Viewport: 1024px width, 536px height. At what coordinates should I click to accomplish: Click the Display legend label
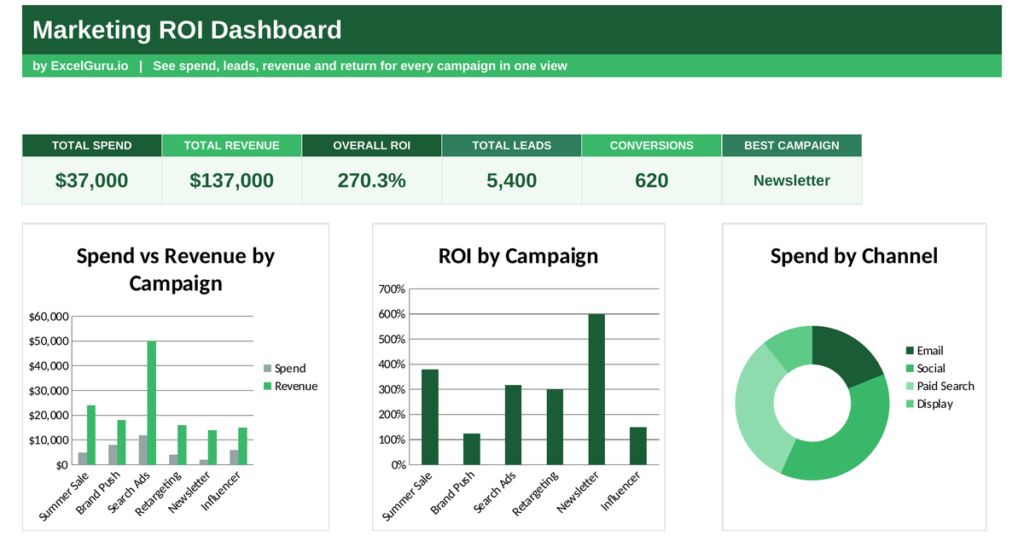pyautogui.click(x=935, y=403)
